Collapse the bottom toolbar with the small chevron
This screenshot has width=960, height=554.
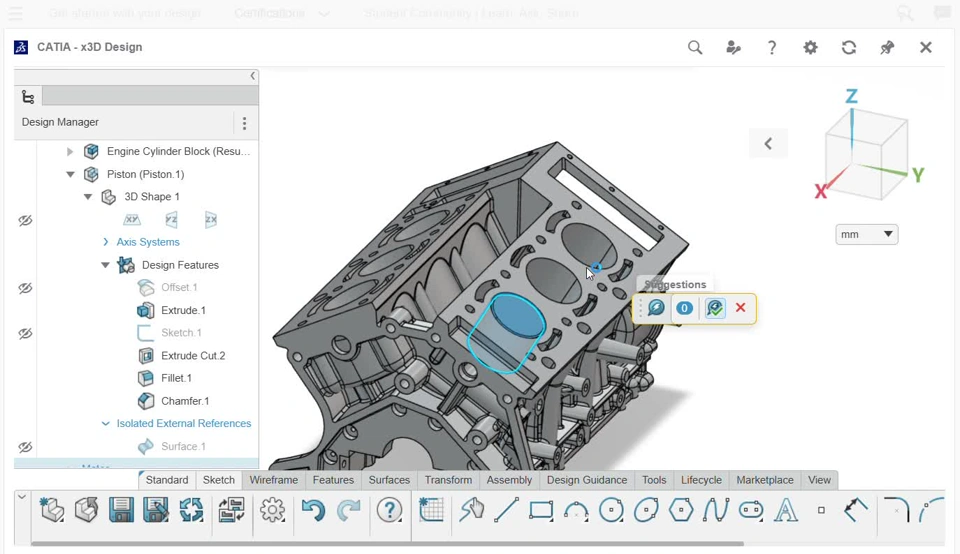(x=21, y=496)
